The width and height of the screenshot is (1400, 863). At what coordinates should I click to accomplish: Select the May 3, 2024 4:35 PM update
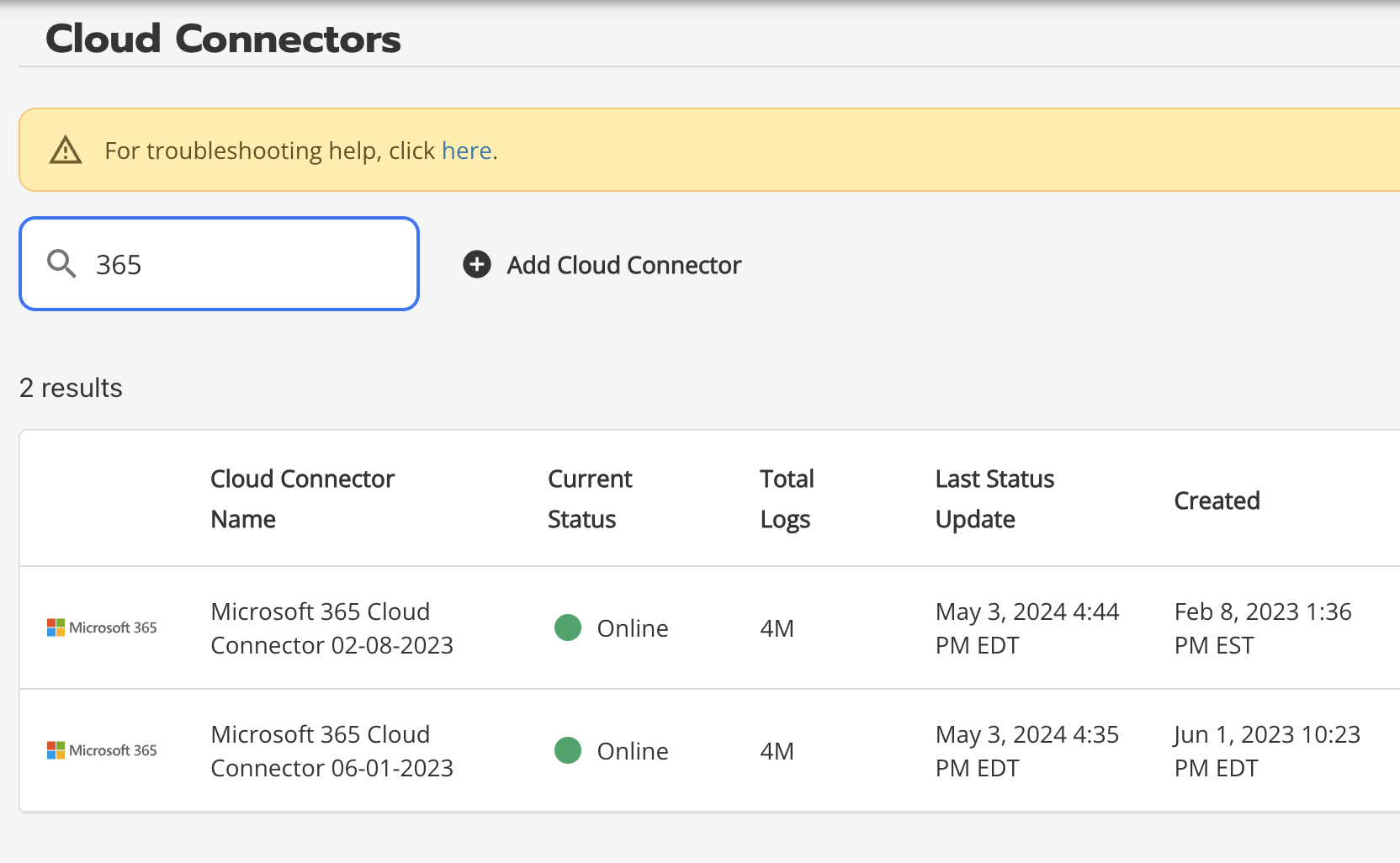point(1026,751)
